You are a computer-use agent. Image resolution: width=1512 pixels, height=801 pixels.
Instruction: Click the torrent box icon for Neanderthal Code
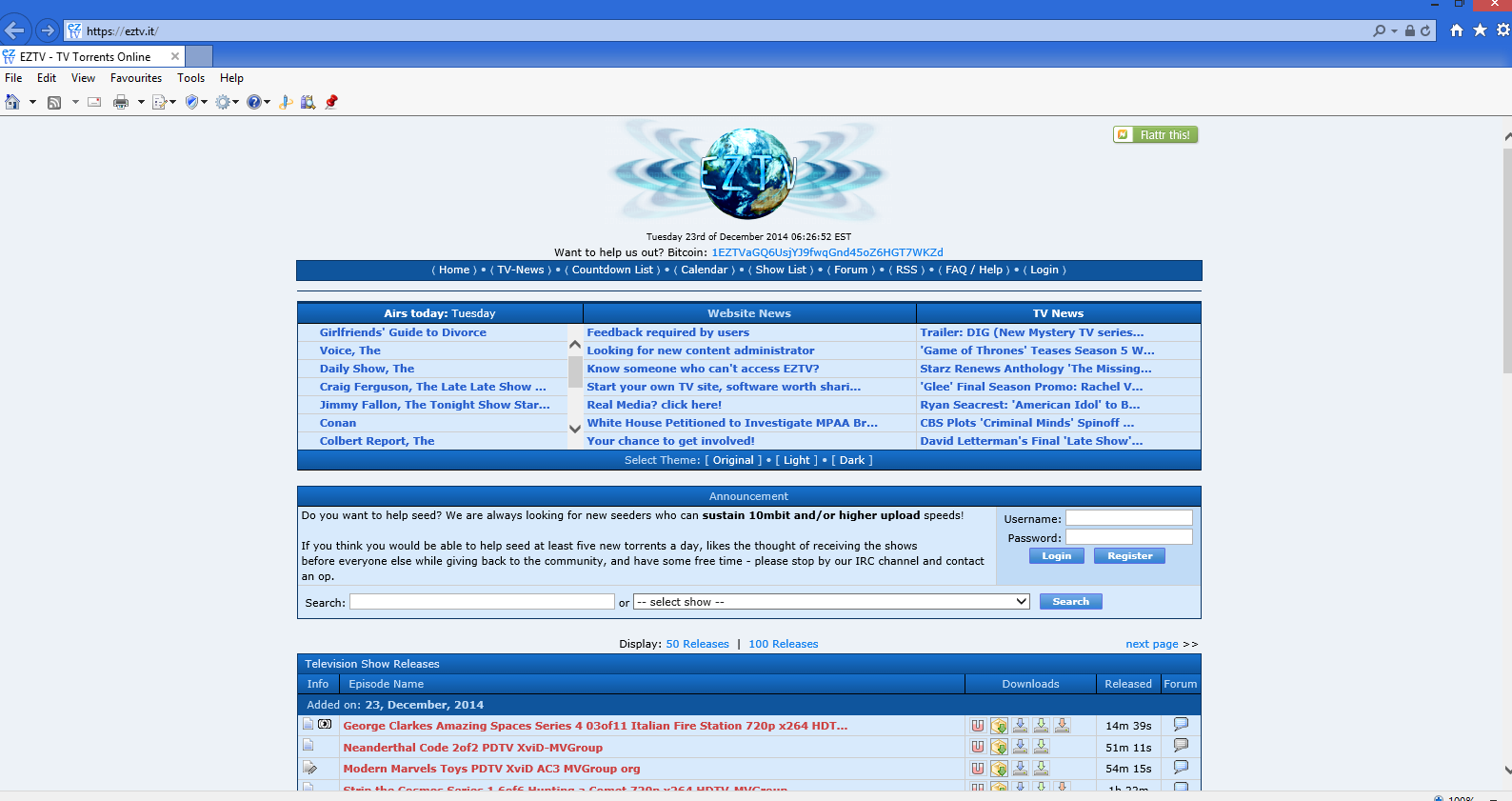click(x=999, y=748)
